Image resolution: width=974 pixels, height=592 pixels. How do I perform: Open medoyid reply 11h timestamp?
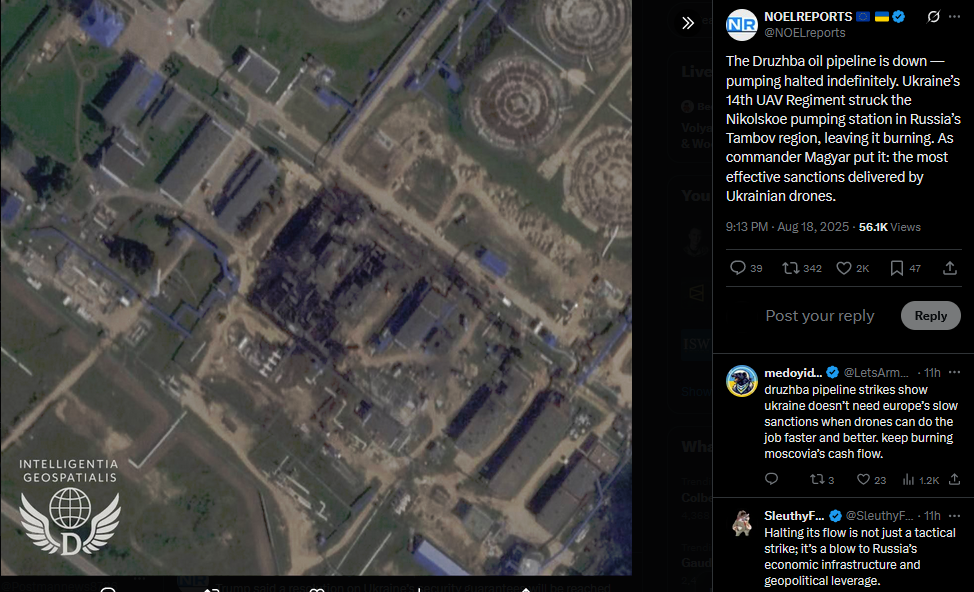tap(932, 373)
